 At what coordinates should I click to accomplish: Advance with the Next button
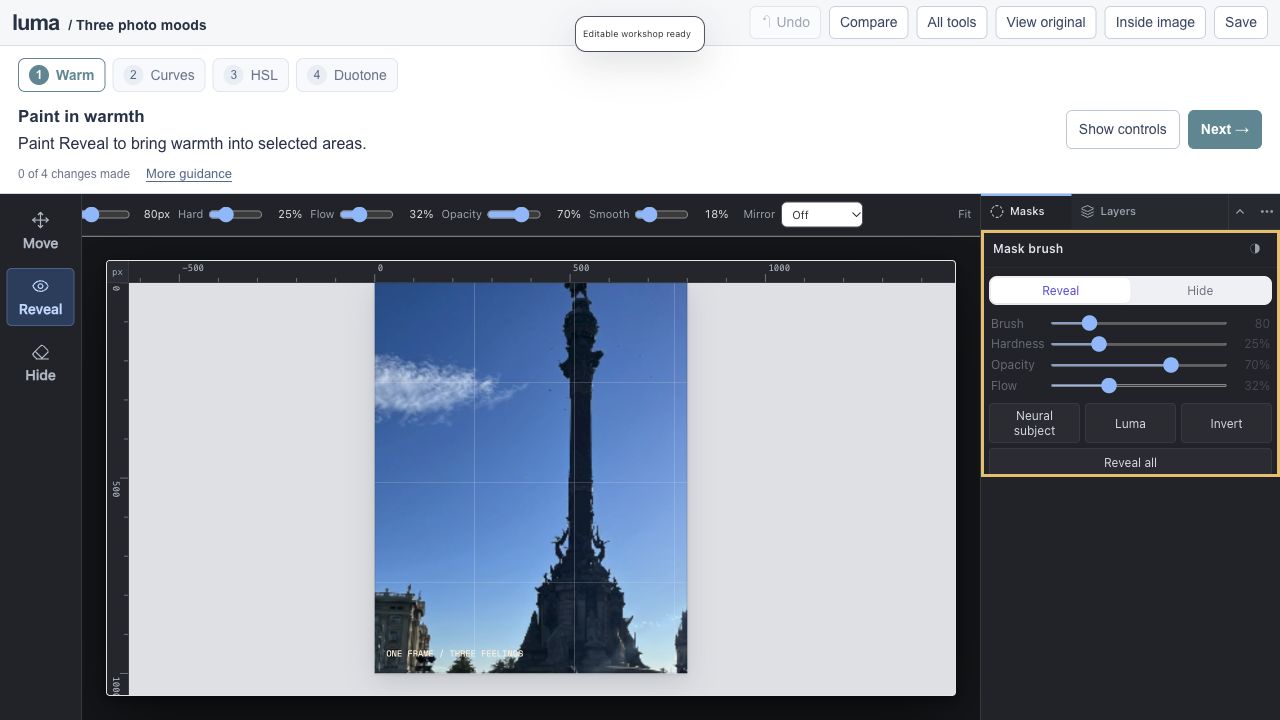pos(1224,129)
